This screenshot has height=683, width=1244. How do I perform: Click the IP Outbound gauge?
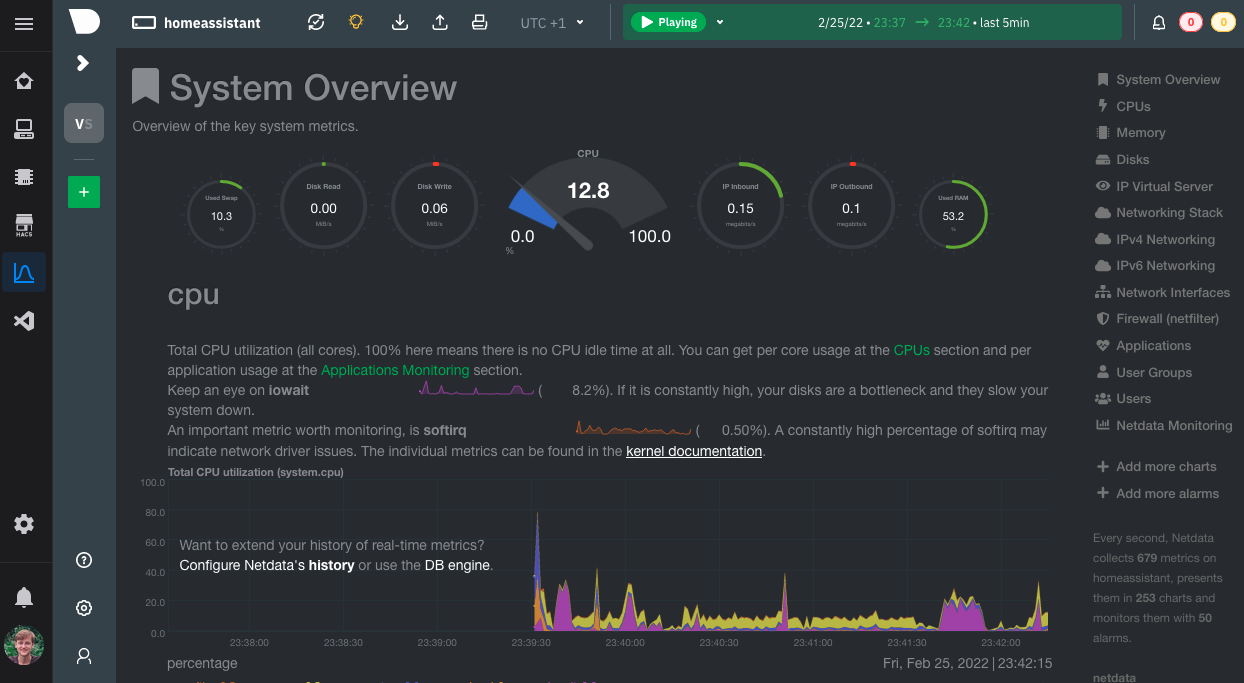pyautogui.click(x=851, y=207)
